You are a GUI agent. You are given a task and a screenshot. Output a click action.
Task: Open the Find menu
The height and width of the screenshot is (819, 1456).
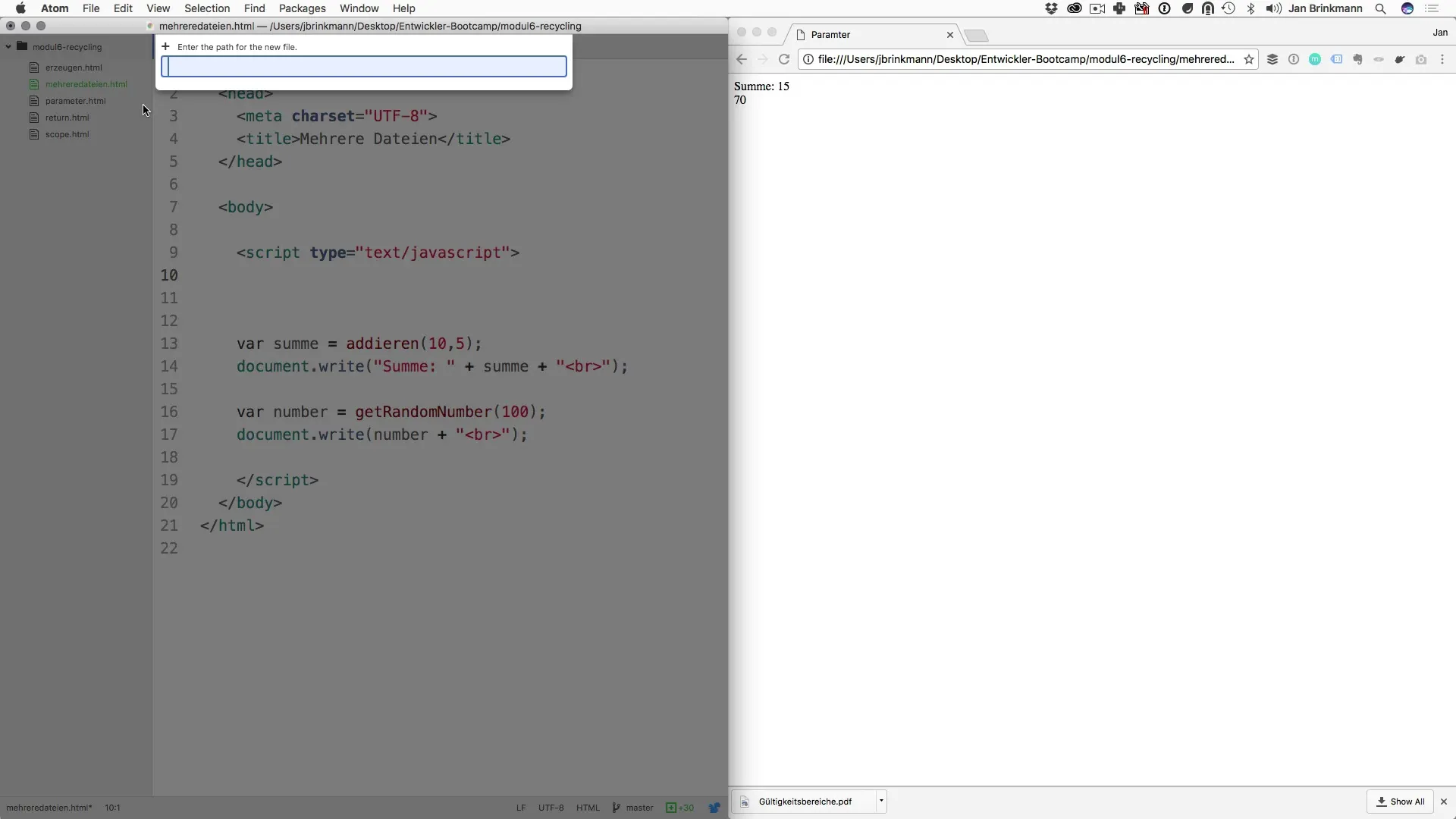254,8
